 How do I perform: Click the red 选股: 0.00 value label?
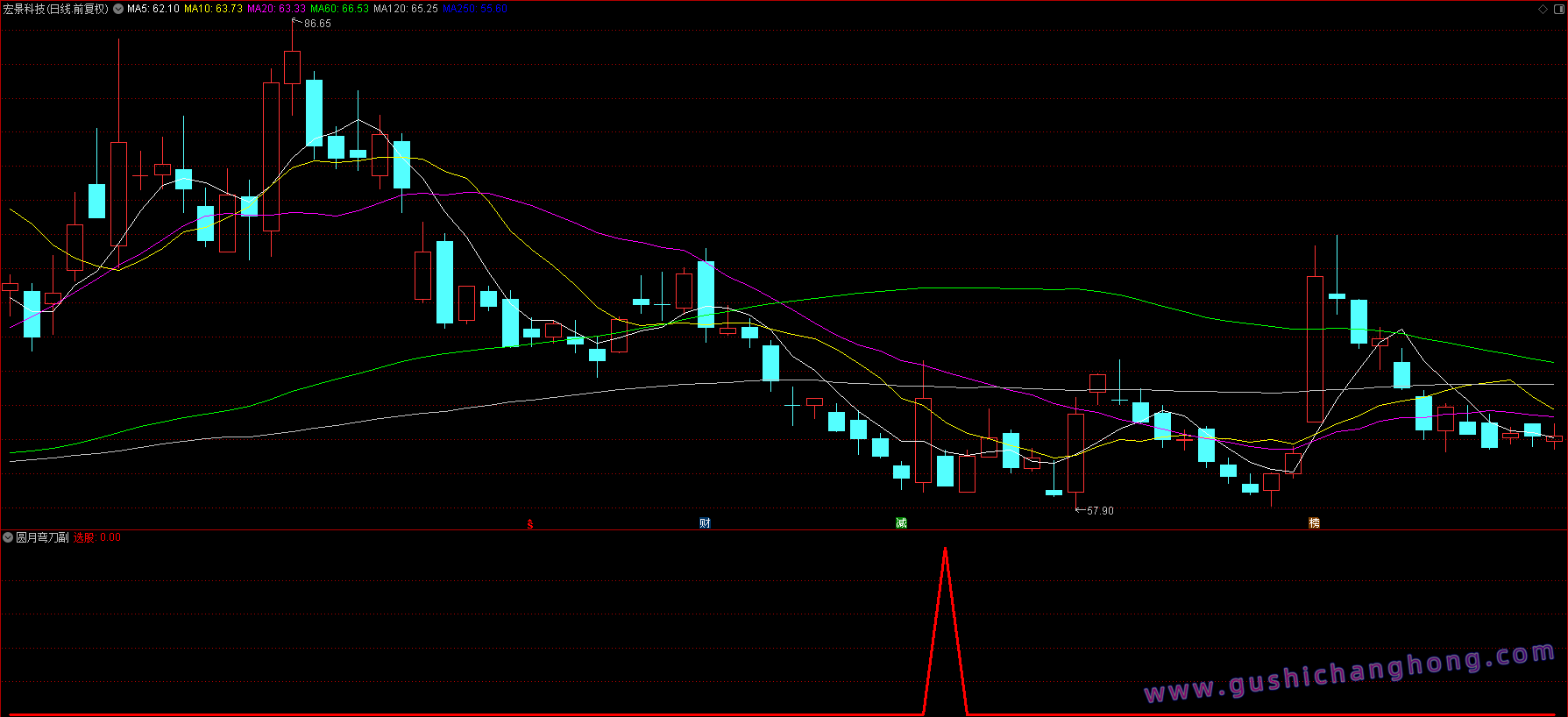(97, 537)
